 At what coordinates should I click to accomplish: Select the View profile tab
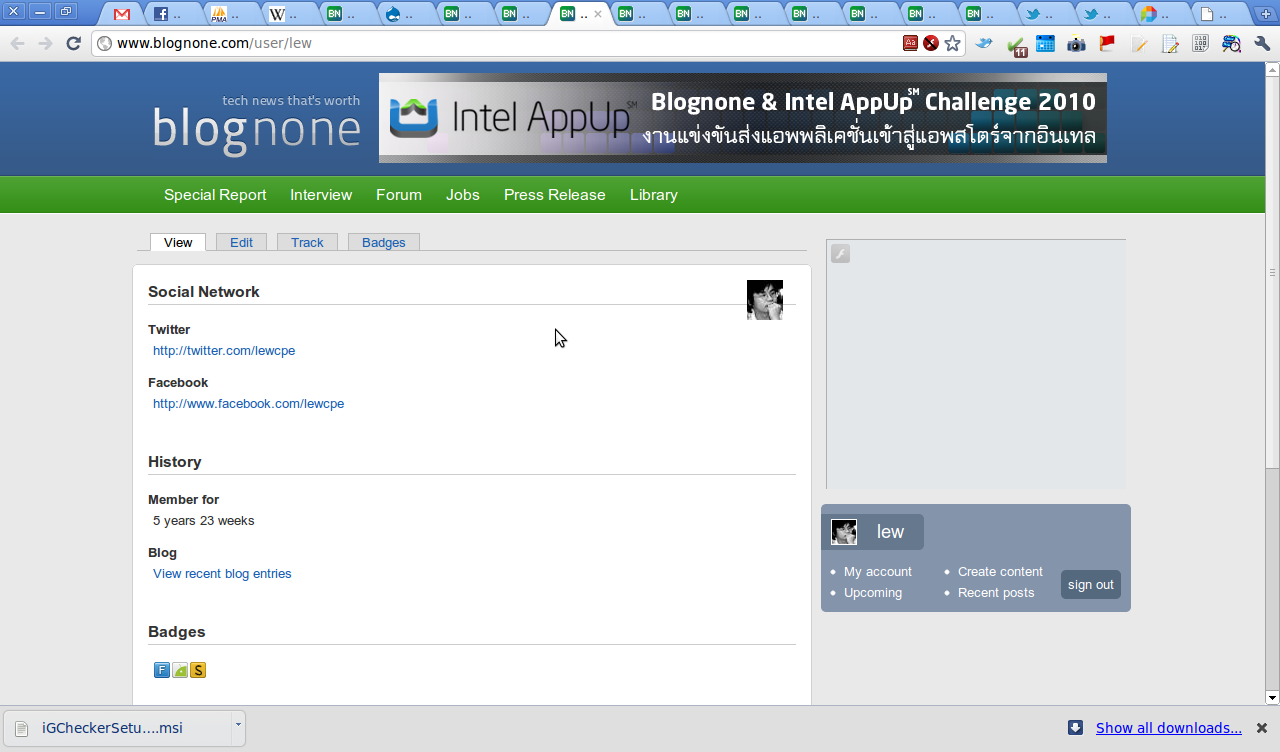pos(178,242)
